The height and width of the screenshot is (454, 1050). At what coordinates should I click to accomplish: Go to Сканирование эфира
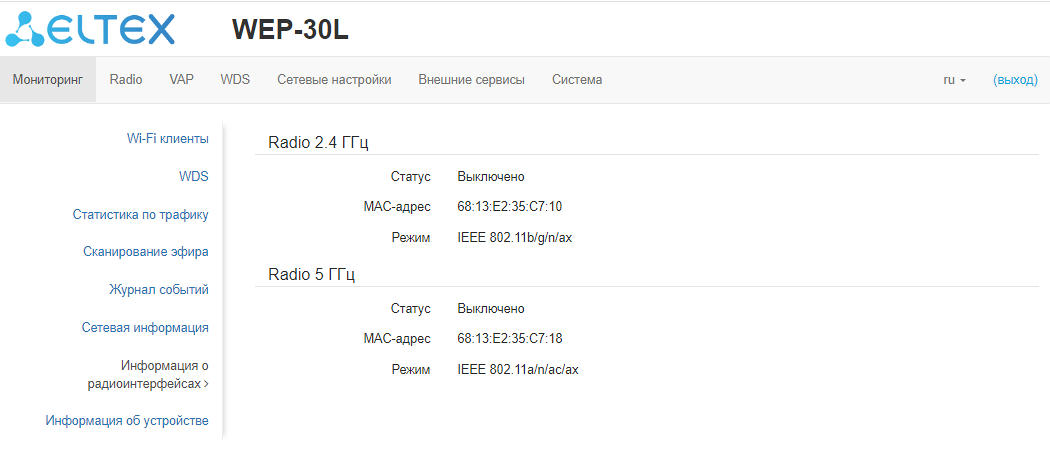click(145, 252)
